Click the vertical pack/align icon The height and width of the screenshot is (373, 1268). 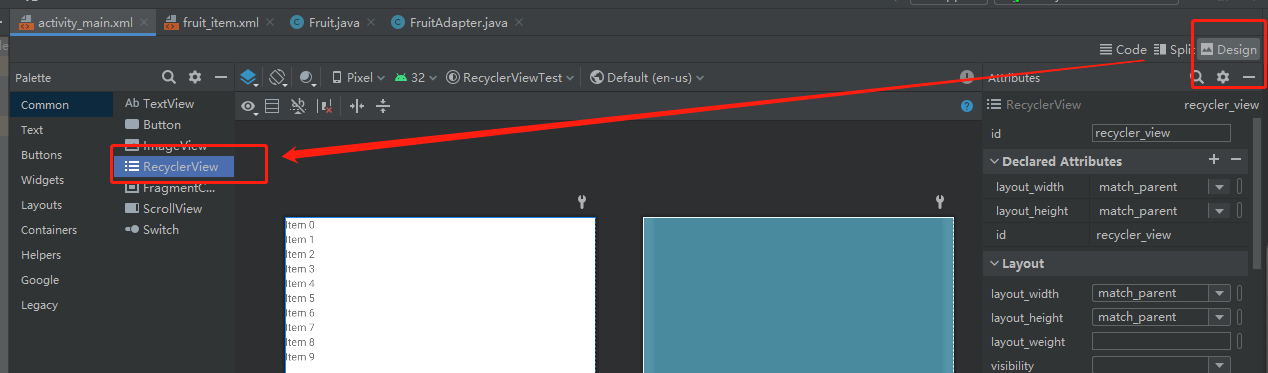(382, 106)
